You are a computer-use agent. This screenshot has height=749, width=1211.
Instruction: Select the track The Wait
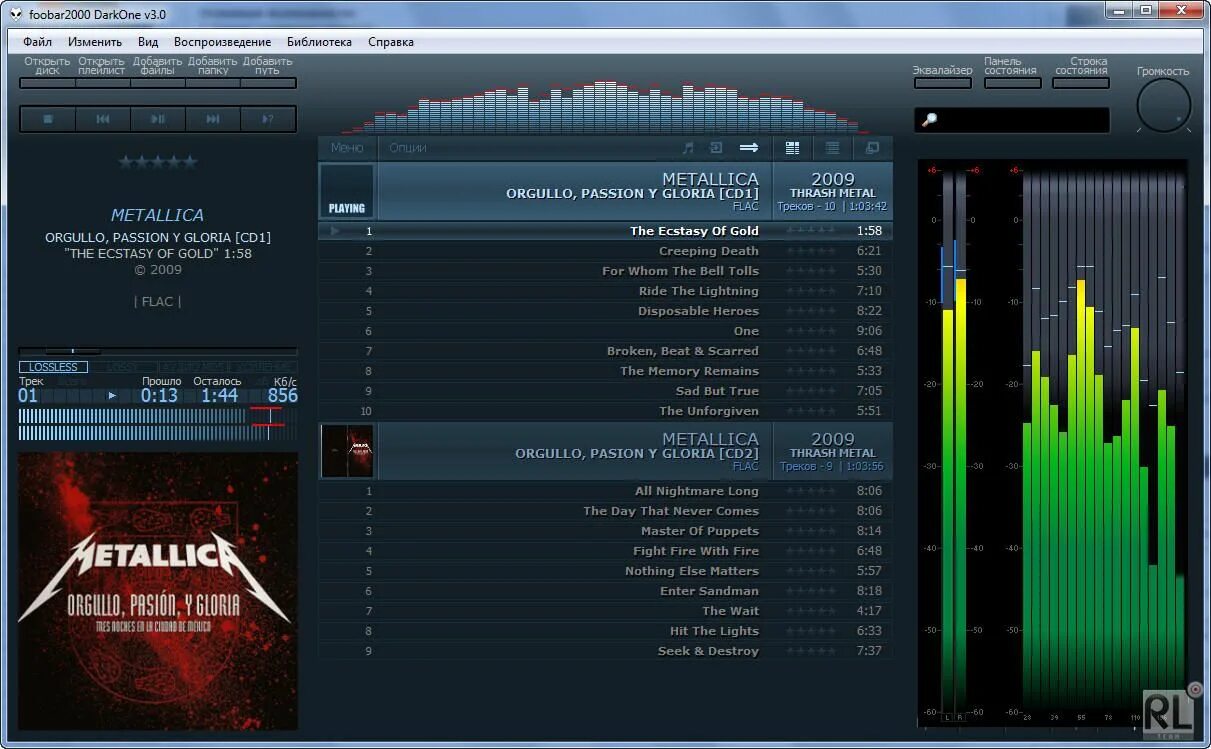(x=606, y=611)
